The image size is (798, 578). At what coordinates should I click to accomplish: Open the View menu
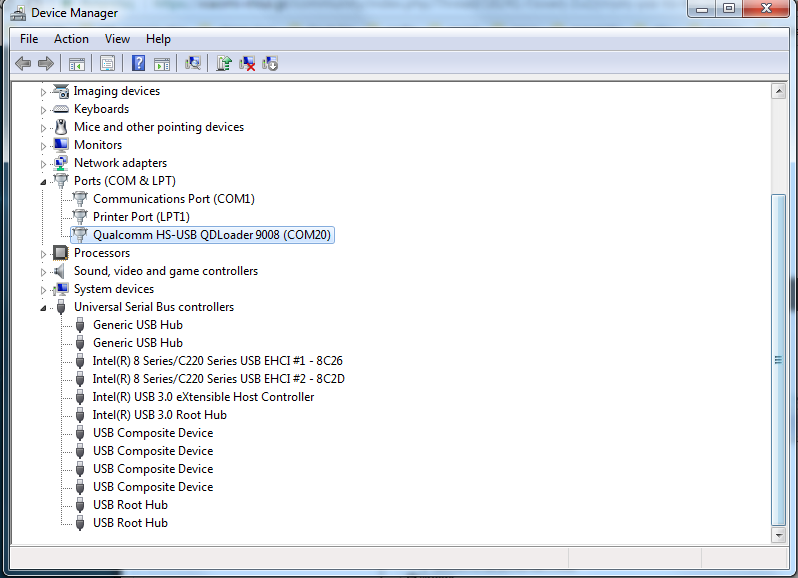[x=117, y=39]
